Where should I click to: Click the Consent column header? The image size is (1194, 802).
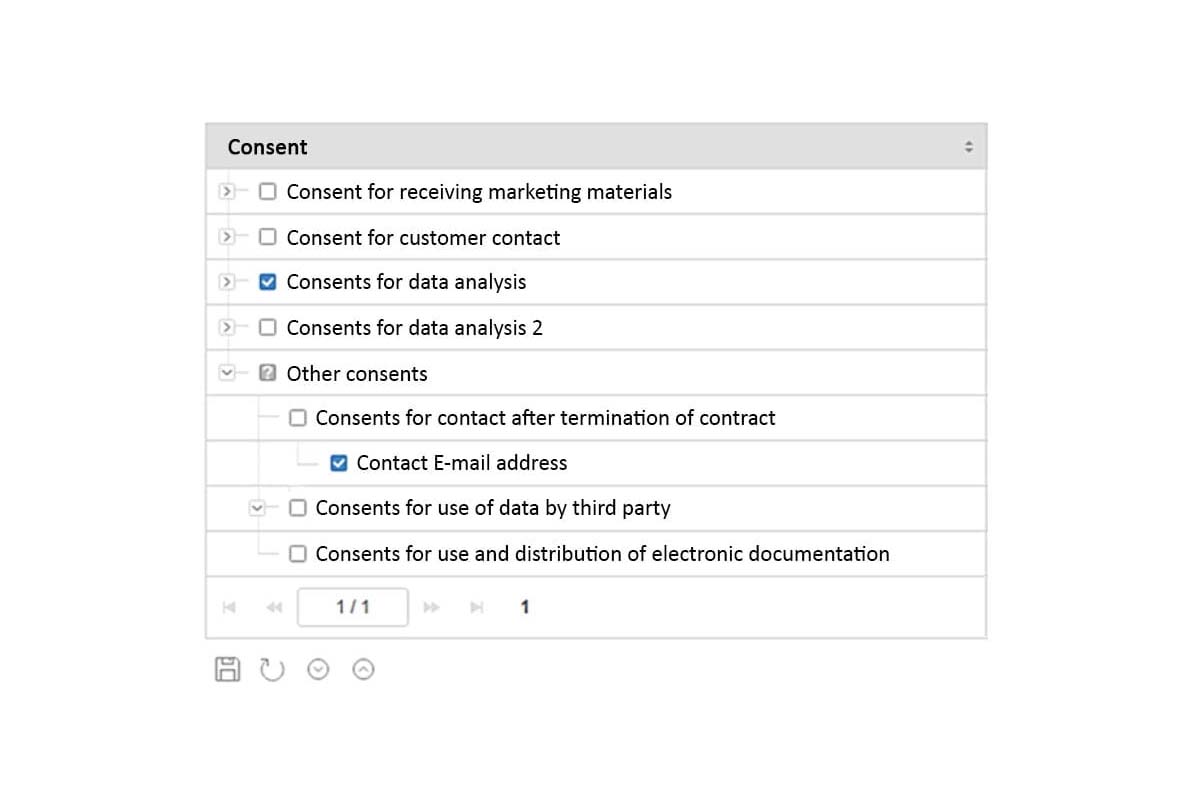click(266, 147)
